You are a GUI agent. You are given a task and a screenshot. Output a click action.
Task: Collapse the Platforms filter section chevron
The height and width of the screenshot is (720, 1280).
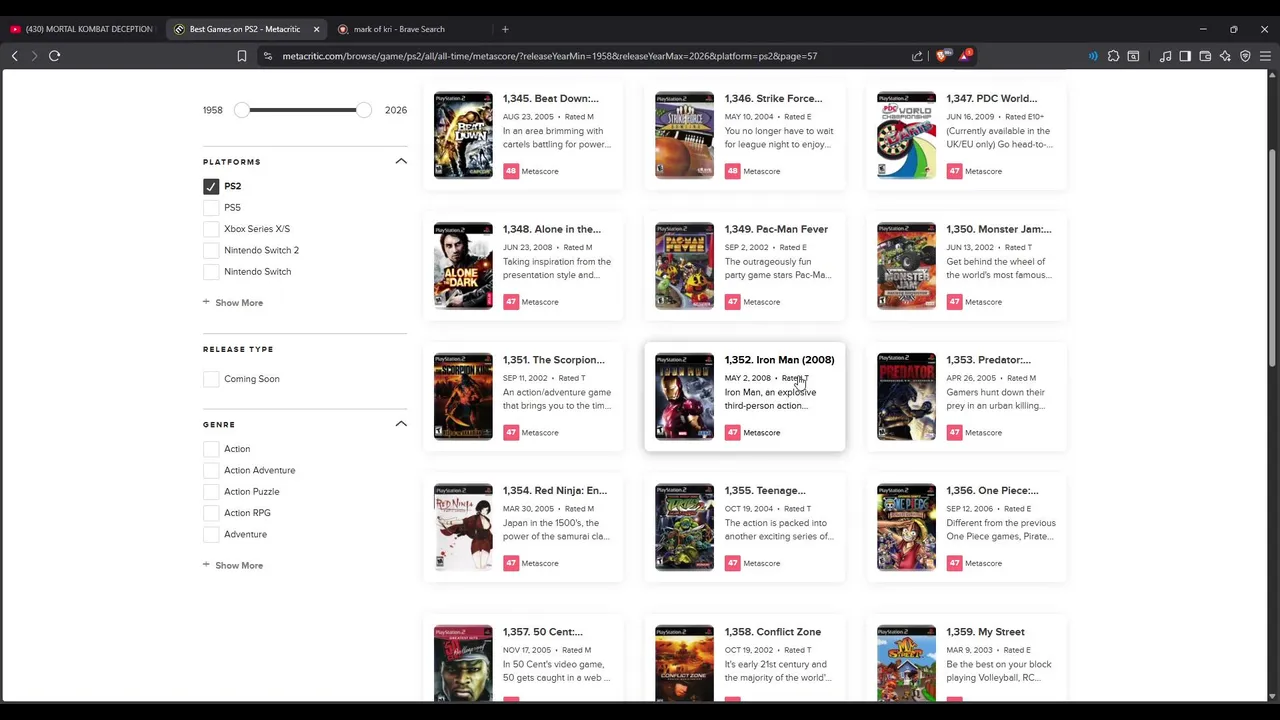click(x=401, y=161)
